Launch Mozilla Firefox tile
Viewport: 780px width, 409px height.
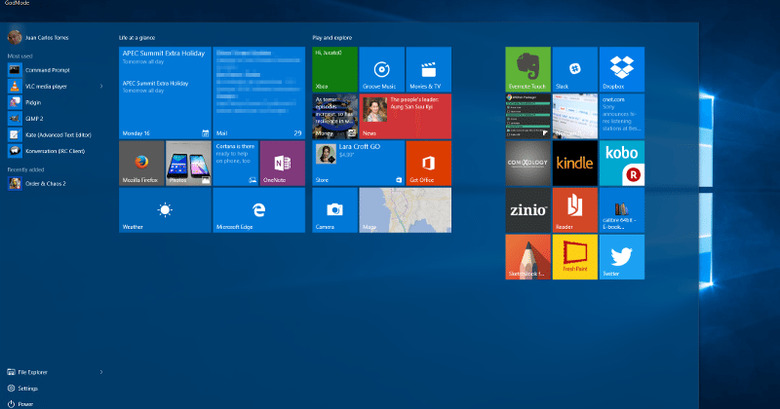pyautogui.click(x=141, y=163)
